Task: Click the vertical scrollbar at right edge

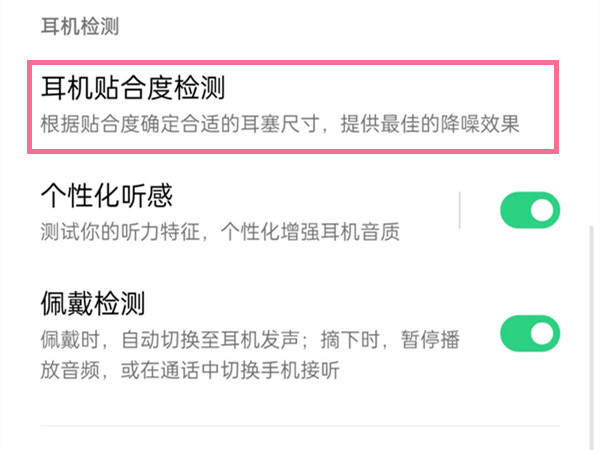Action: pyautogui.click(x=592, y=337)
